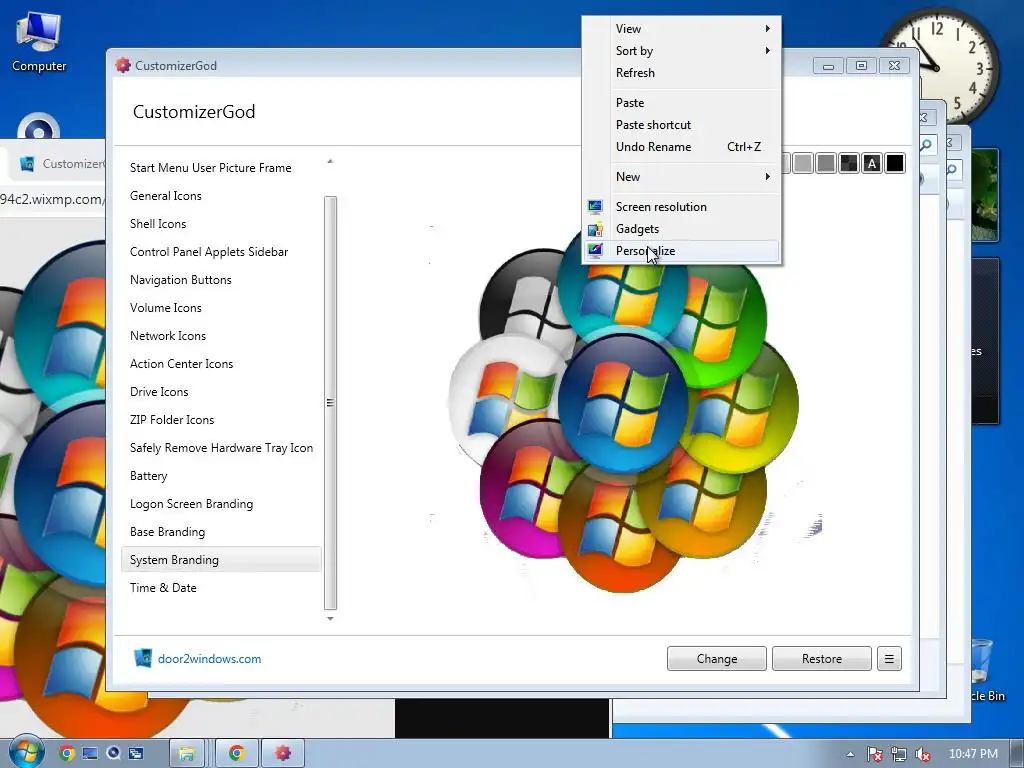The image size is (1024, 768).
Task: Select Action Center Icons category
Action: [x=221, y=364]
